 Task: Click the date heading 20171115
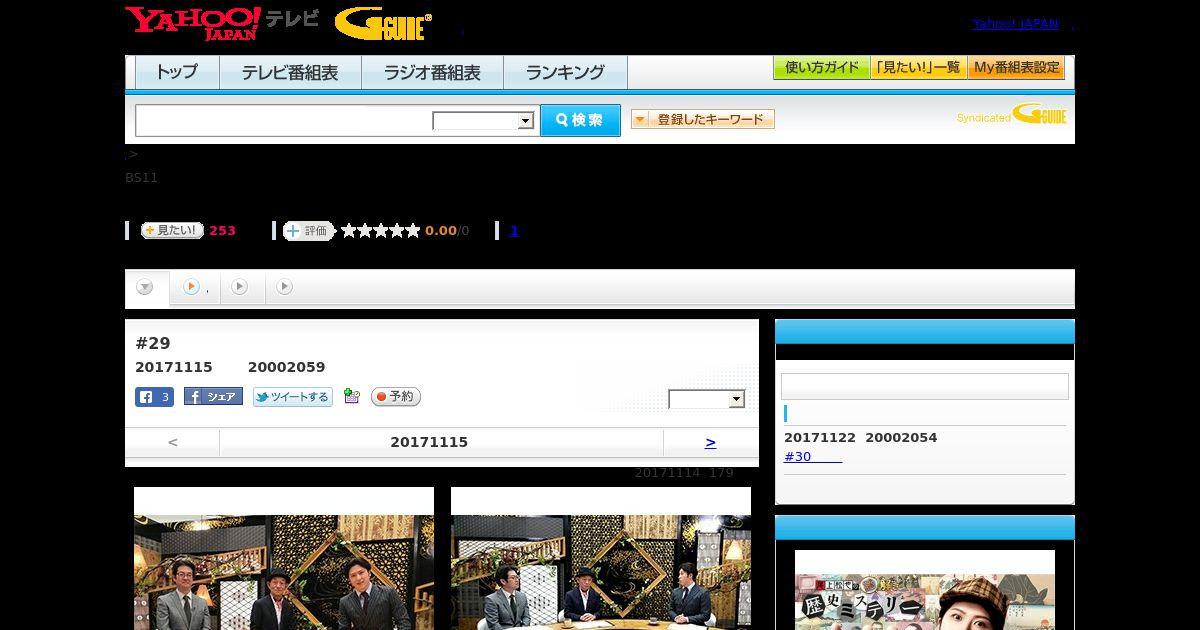point(429,442)
